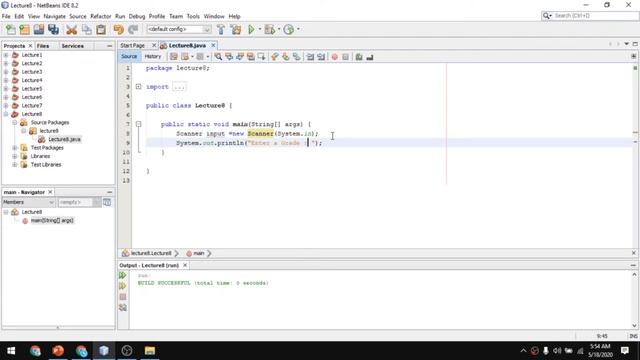
Task: Expand the Libraries node
Action: [15, 156]
